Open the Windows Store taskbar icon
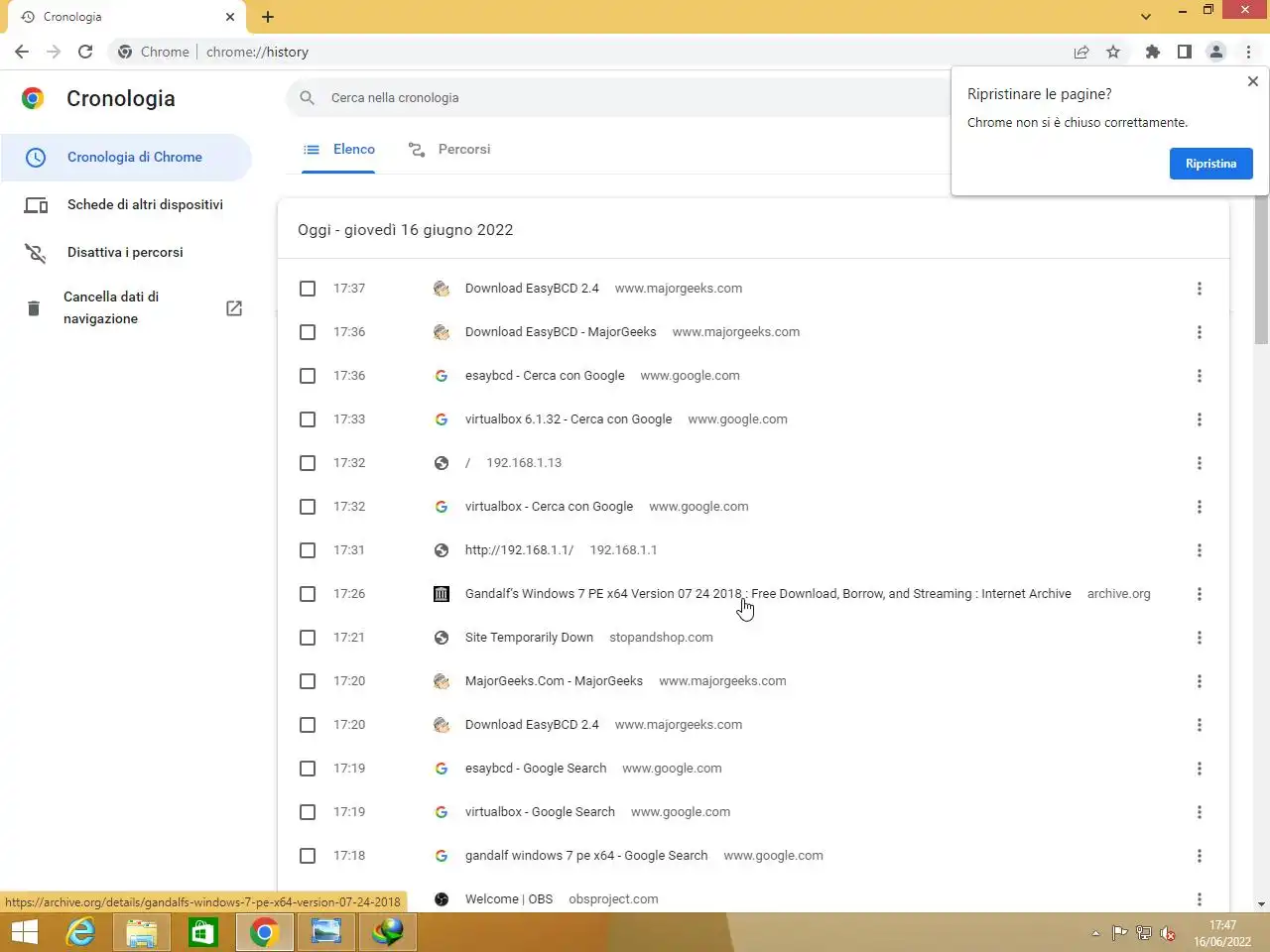Image resolution: width=1270 pixels, height=952 pixels. point(203,932)
